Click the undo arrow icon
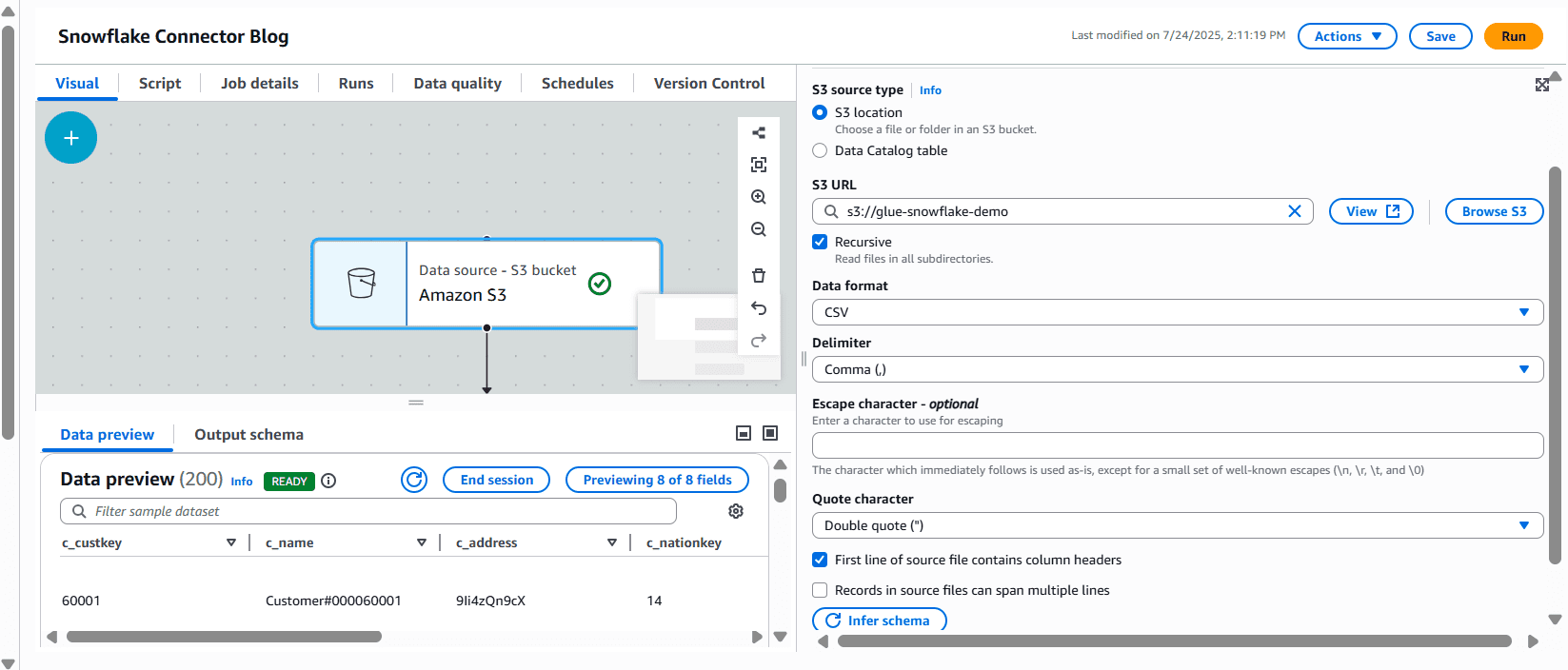 [x=759, y=308]
